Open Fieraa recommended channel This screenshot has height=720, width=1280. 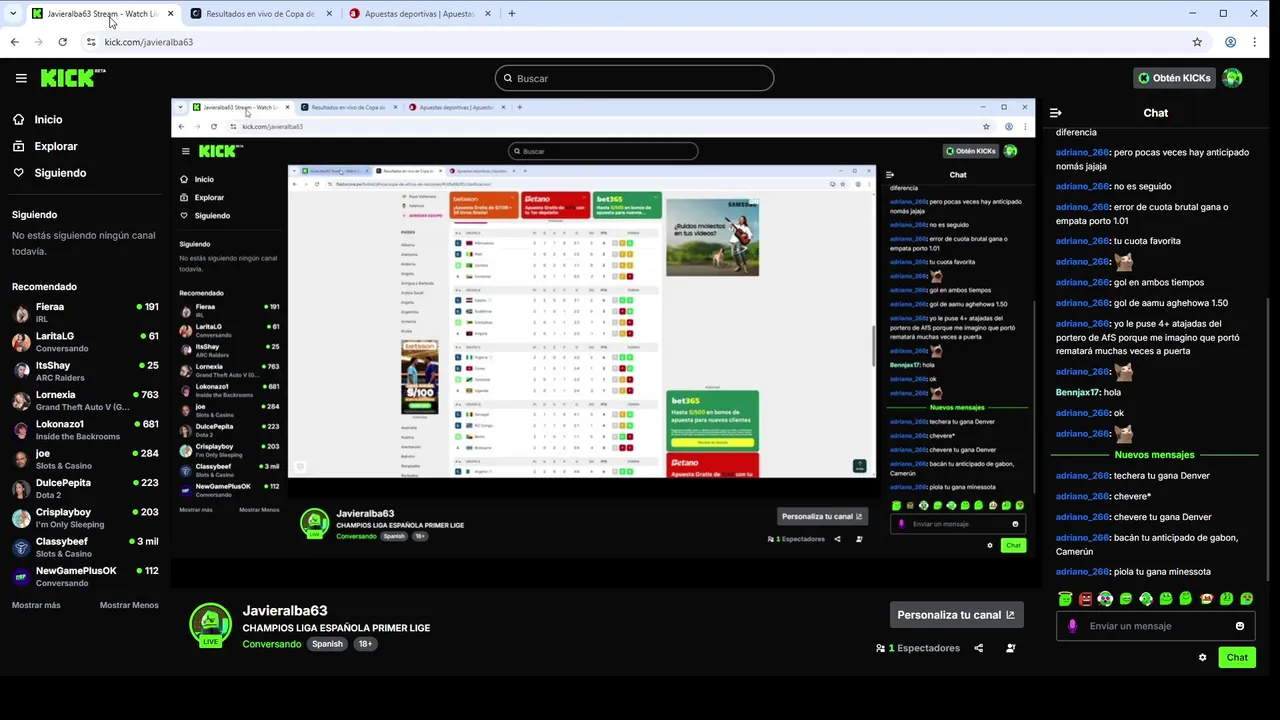[x=85, y=312]
